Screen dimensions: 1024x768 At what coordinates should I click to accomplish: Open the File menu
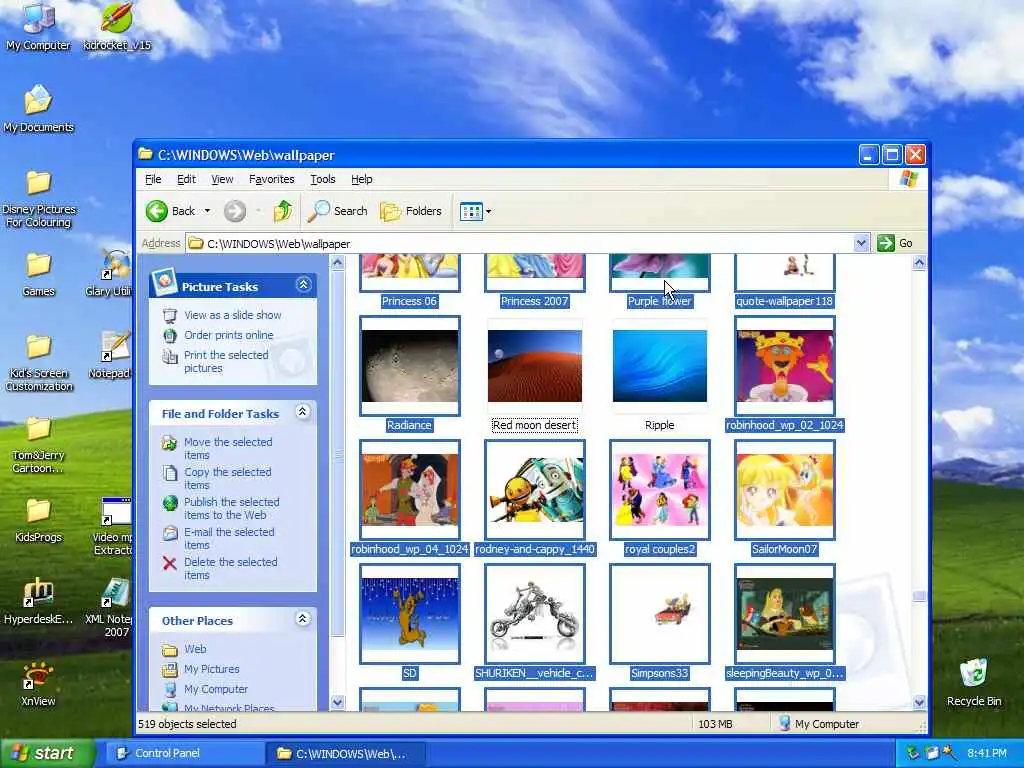click(x=153, y=179)
